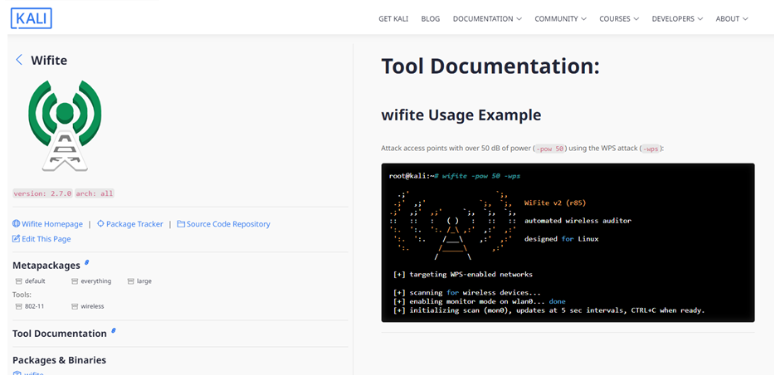Click the -pow 50 inline code
Screen dimensions: 774x375
coord(550,148)
